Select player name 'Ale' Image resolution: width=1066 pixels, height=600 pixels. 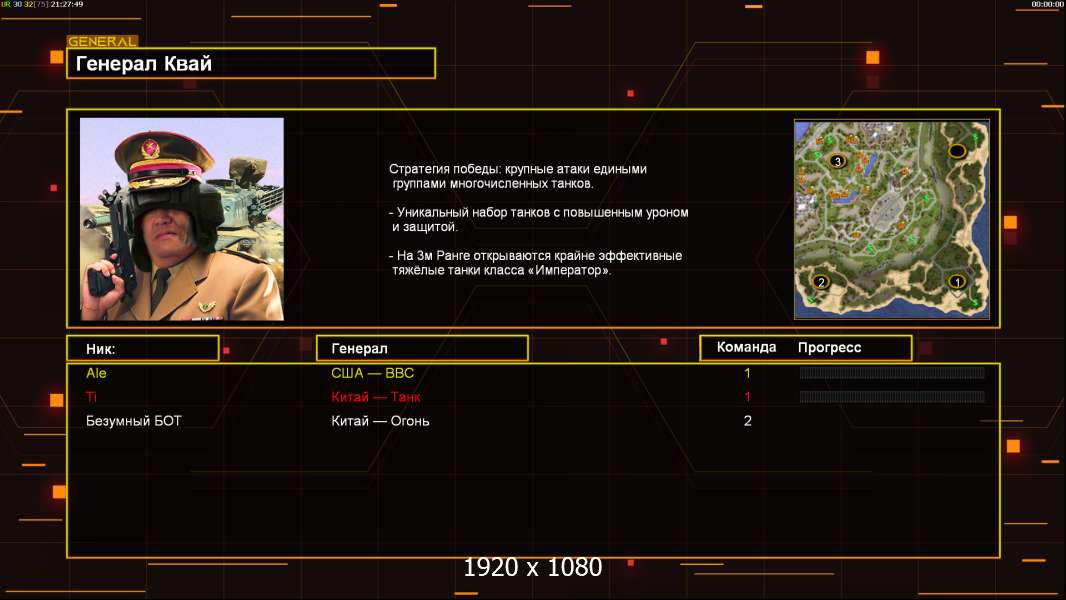(x=96, y=372)
